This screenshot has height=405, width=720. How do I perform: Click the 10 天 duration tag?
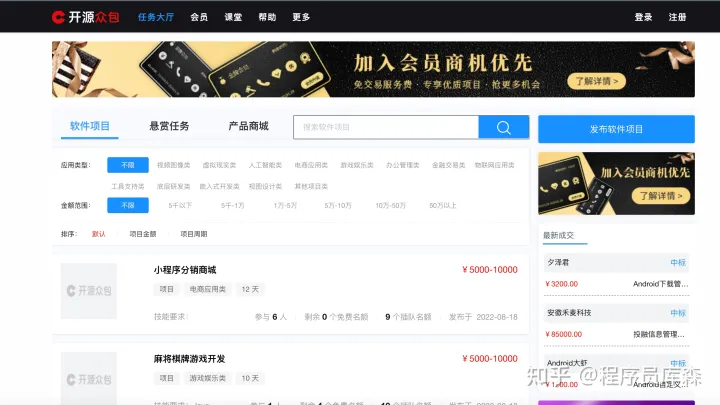pos(250,378)
